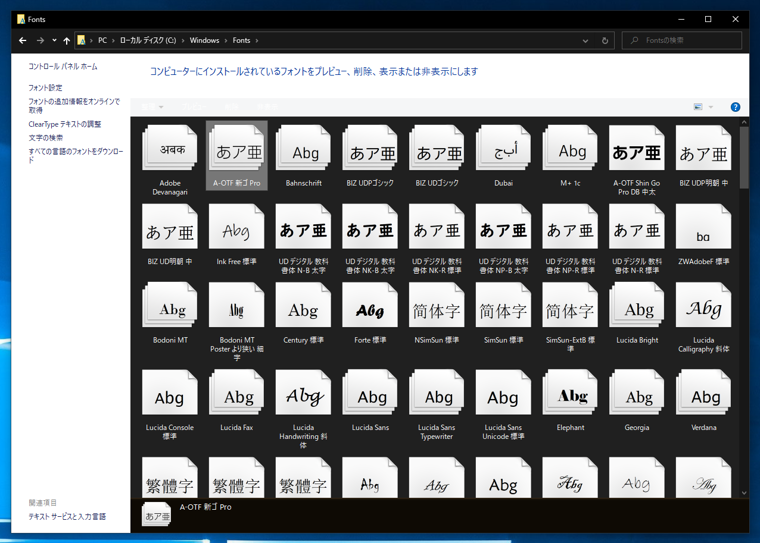Select the BIZ UD明朝 中 font icon

(x=170, y=226)
